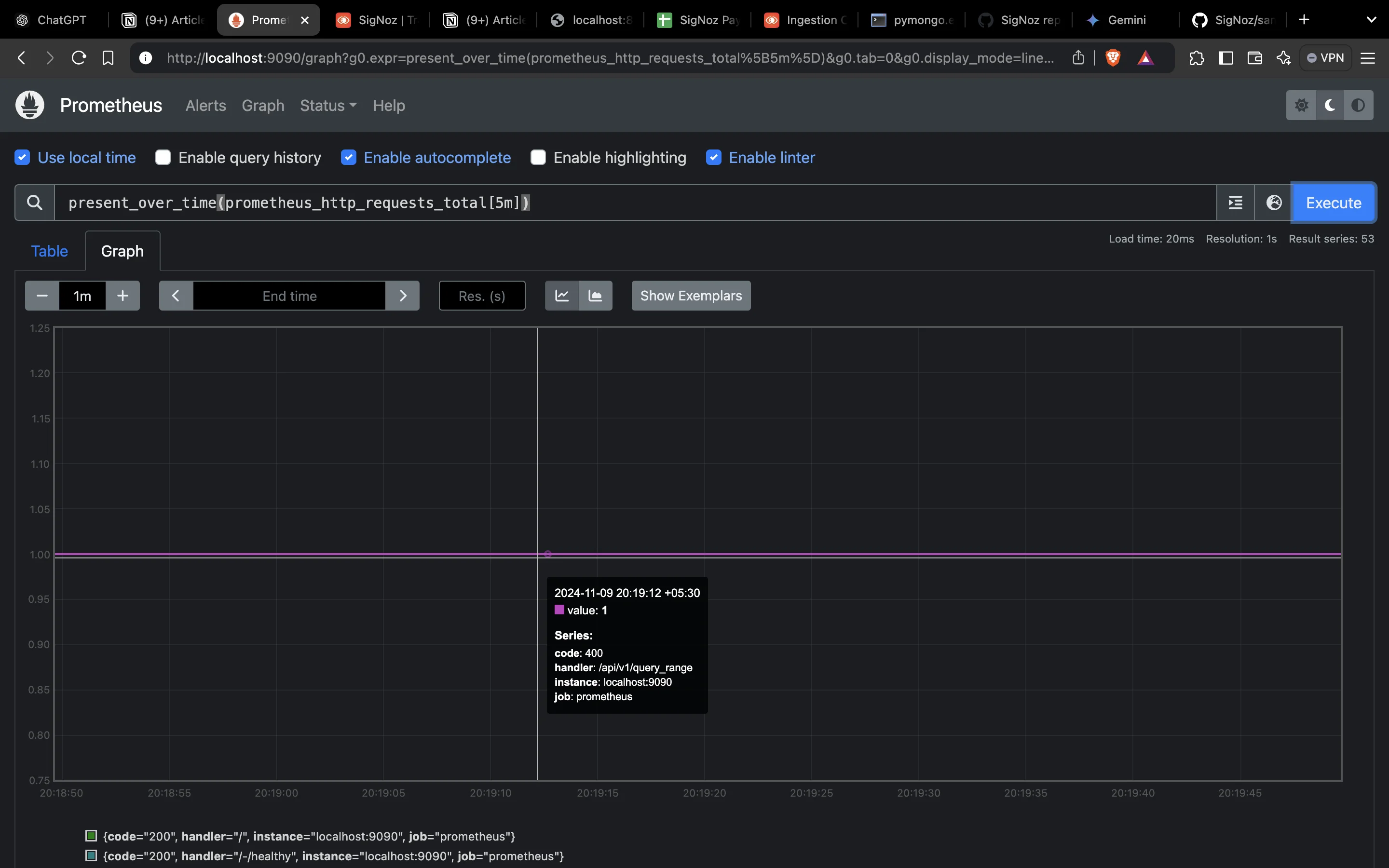Viewport: 1389px width, 868px height.
Task: Open the Graph nav link
Action: (x=263, y=106)
